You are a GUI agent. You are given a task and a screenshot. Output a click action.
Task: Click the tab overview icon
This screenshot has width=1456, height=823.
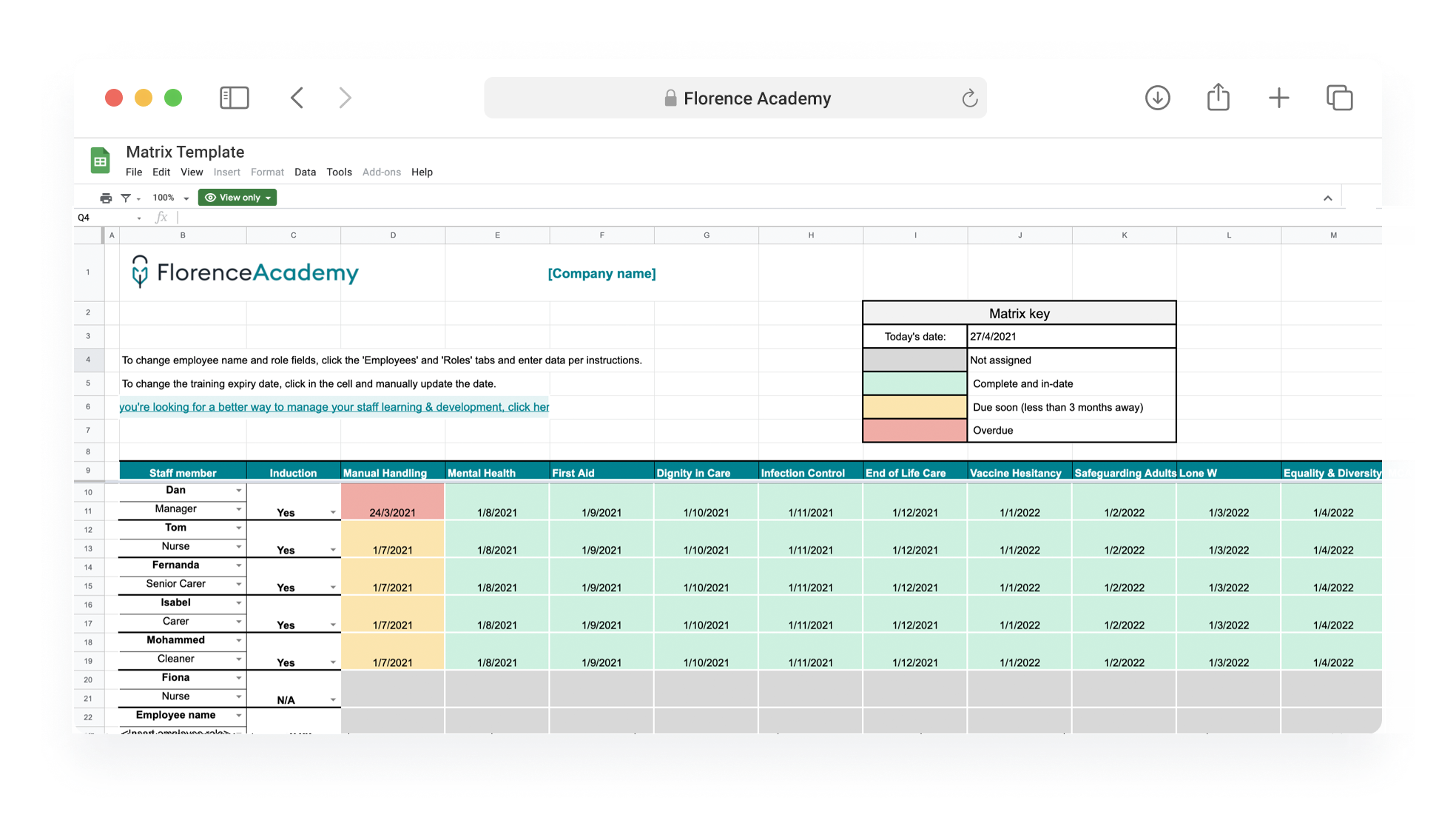[1339, 97]
